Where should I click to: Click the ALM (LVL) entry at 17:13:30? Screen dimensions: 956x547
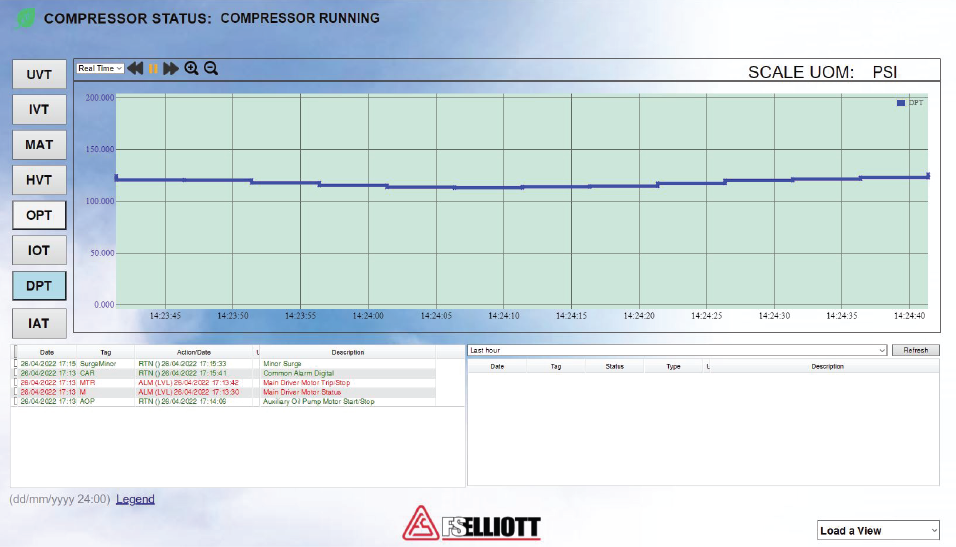188,392
